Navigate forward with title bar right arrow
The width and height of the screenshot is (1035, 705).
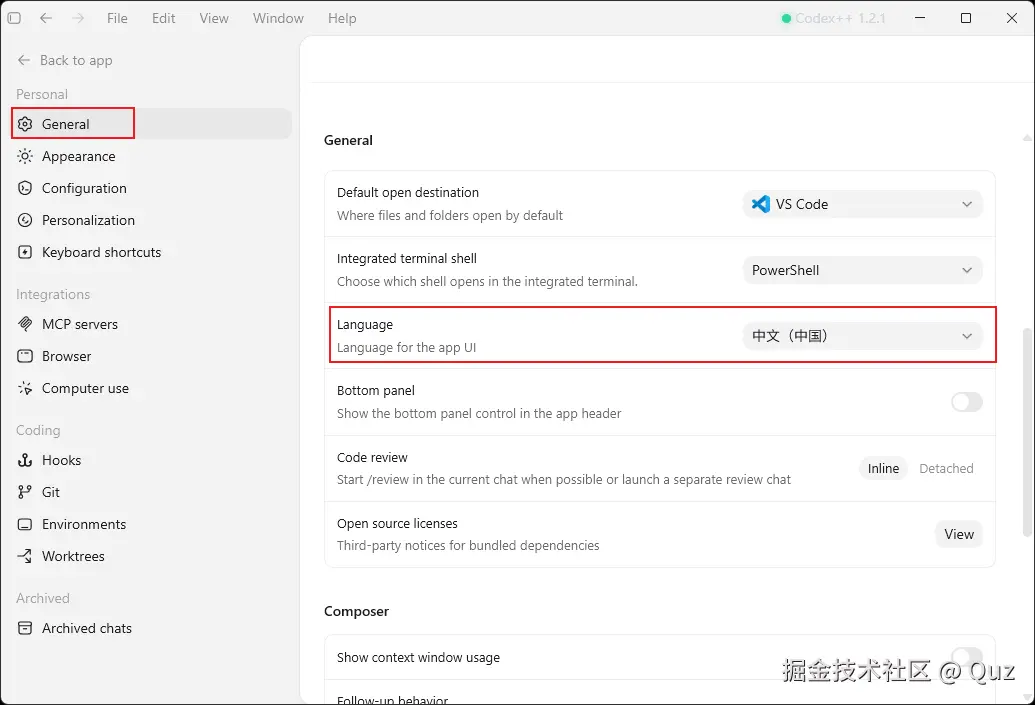(x=78, y=18)
